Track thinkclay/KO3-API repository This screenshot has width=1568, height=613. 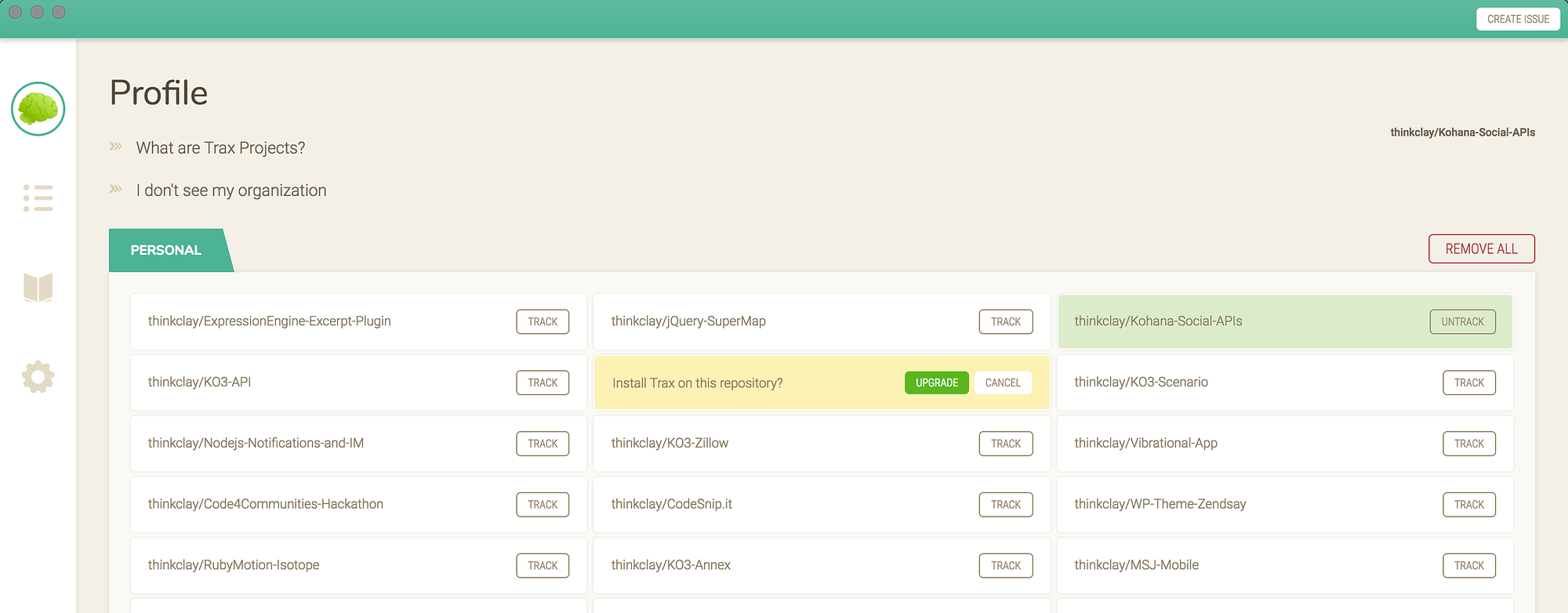pyautogui.click(x=543, y=383)
